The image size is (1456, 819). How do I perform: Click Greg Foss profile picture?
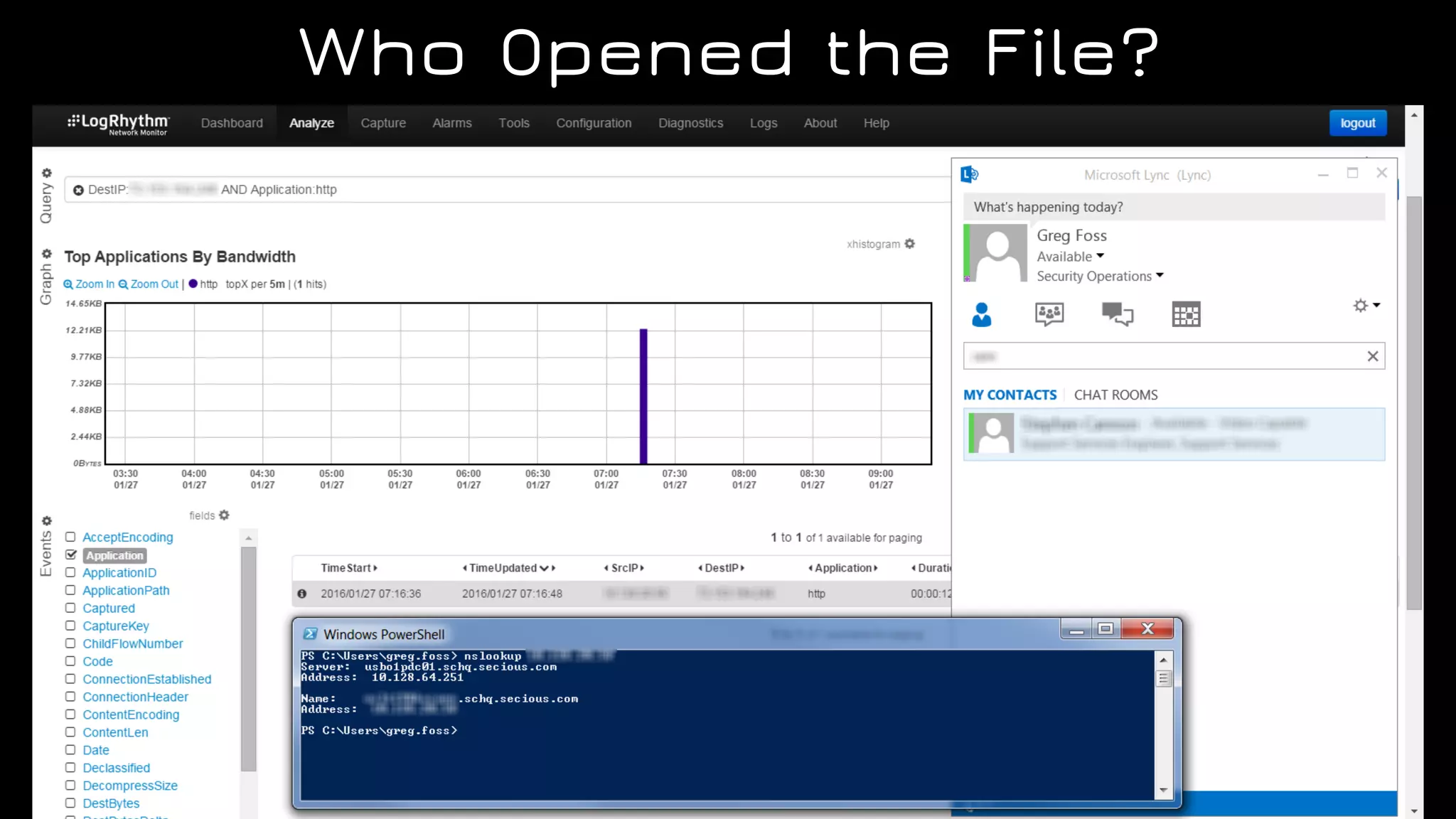(x=998, y=253)
